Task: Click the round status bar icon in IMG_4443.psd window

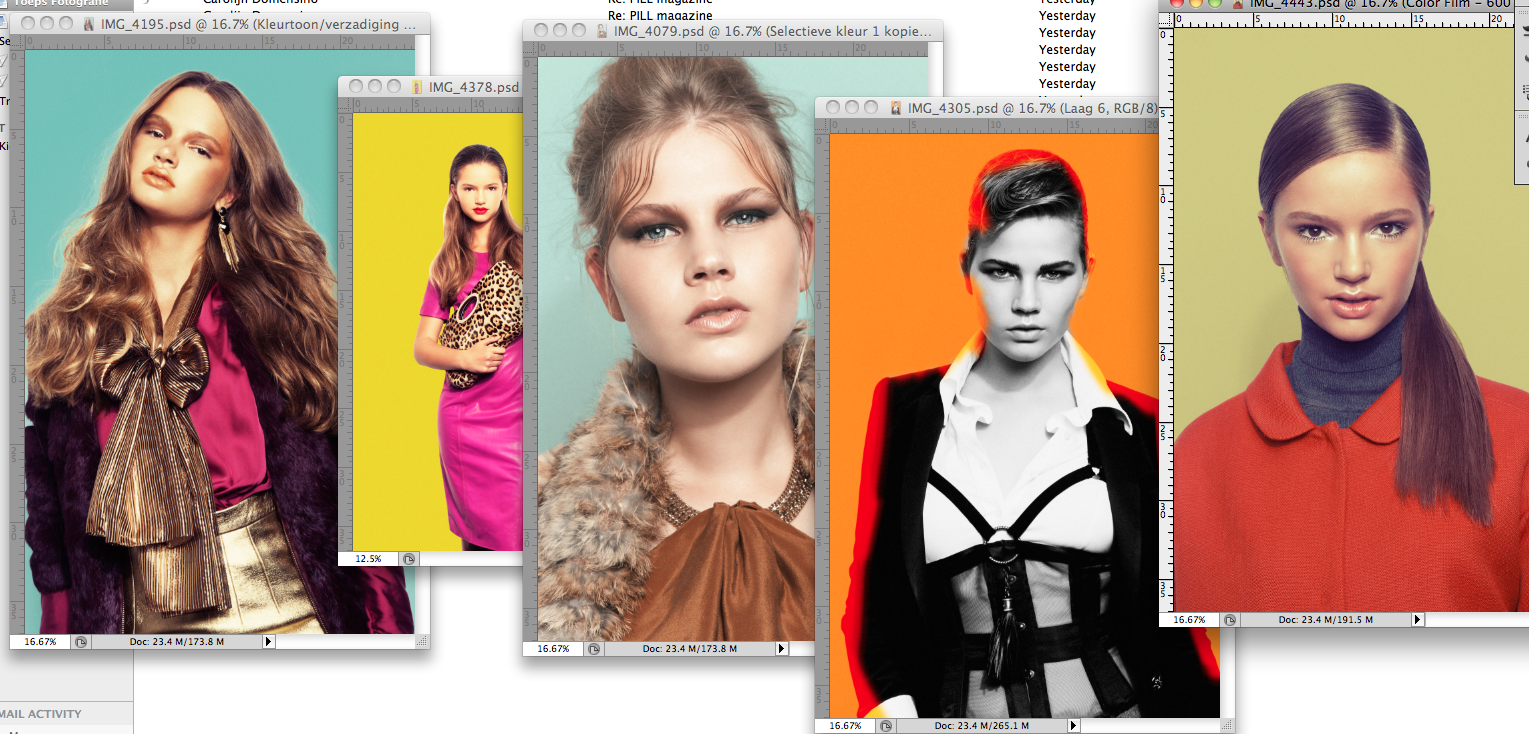Action: [1230, 620]
